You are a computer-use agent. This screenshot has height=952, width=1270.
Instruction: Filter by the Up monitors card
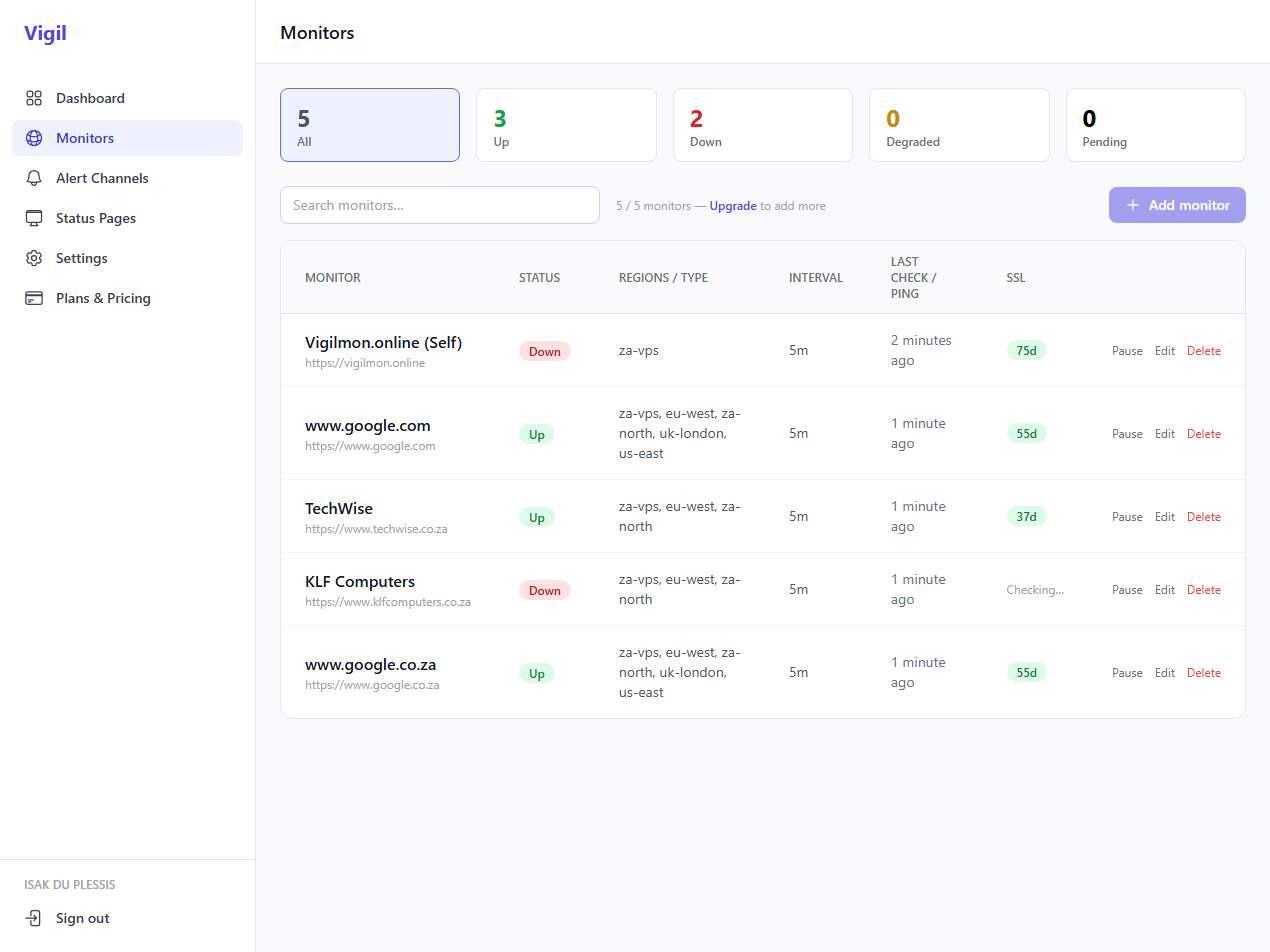tap(566, 125)
